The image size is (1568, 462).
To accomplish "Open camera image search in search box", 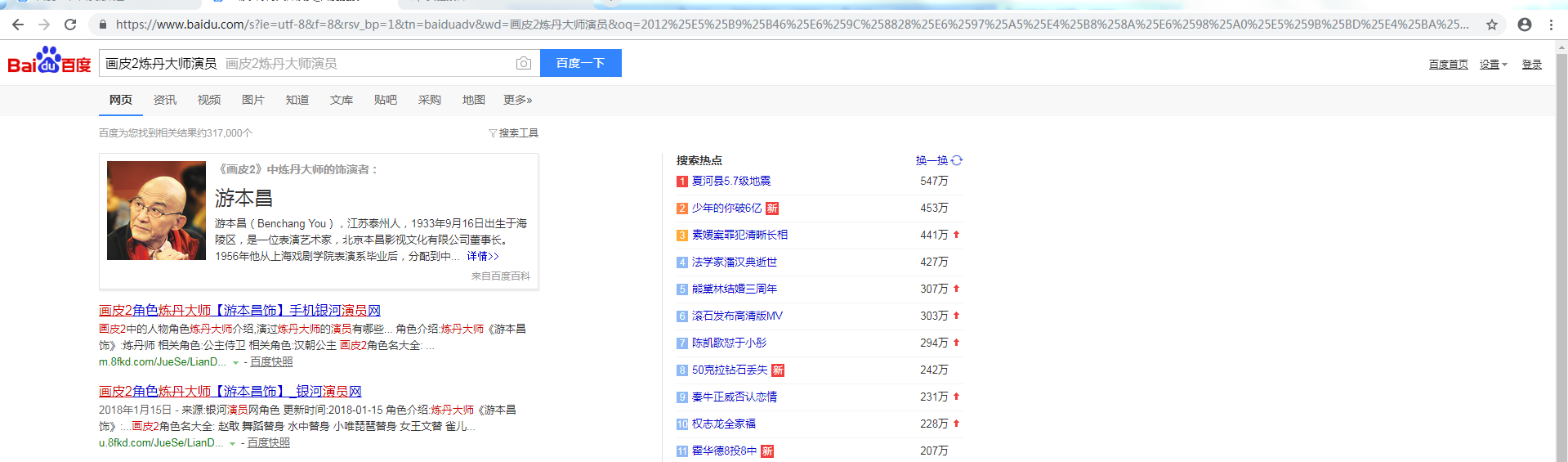I will pos(524,63).
